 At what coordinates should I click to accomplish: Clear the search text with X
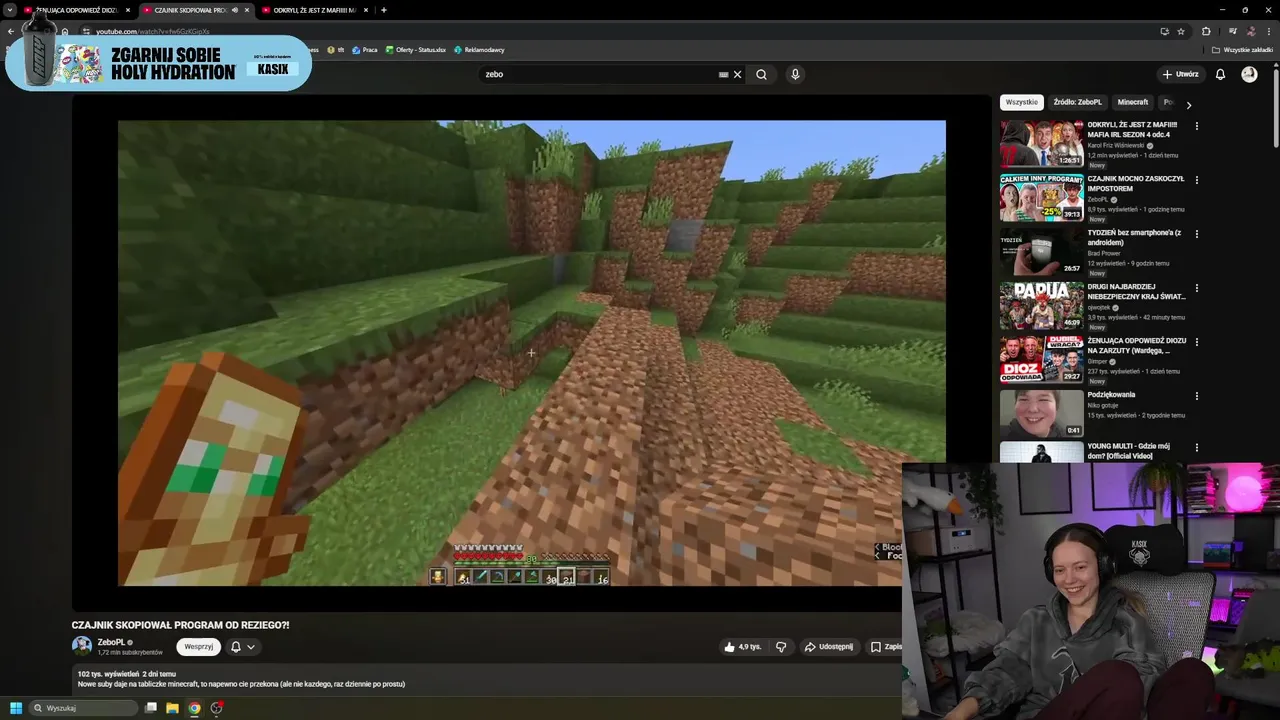click(738, 74)
